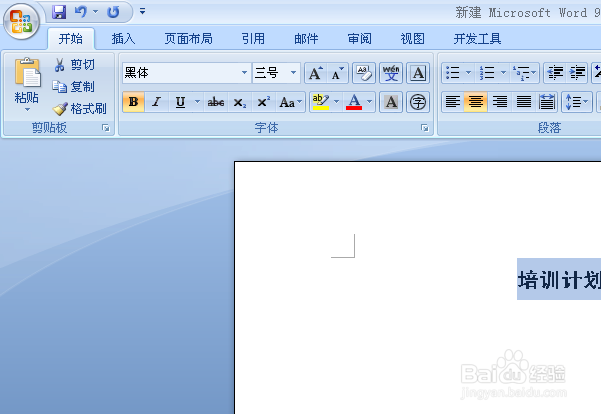Viewport: 601px width, 414px height.
Task: Toggle superscript formatting
Action: click(263, 102)
